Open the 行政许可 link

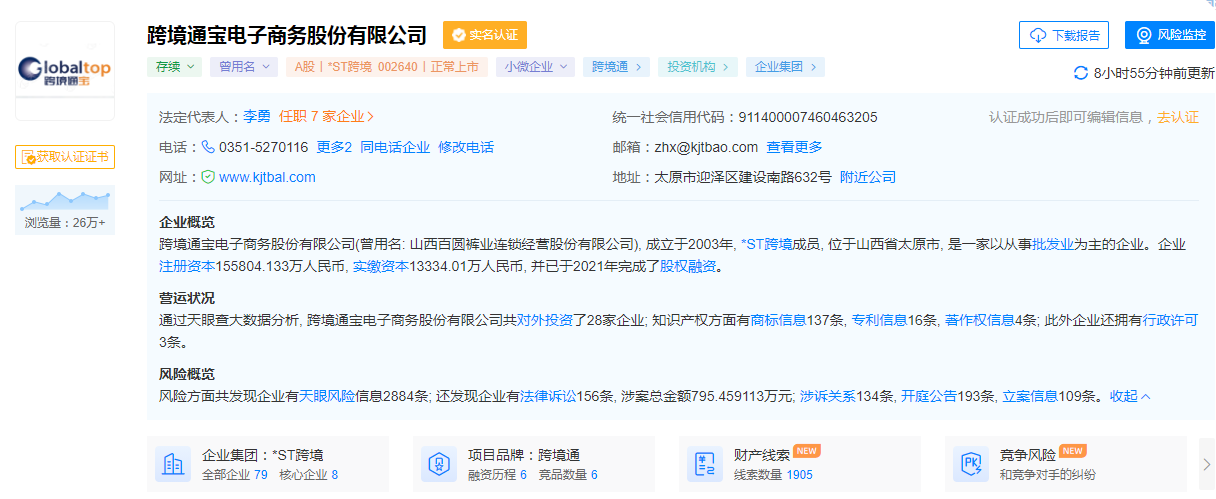[x=1171, y=320]
